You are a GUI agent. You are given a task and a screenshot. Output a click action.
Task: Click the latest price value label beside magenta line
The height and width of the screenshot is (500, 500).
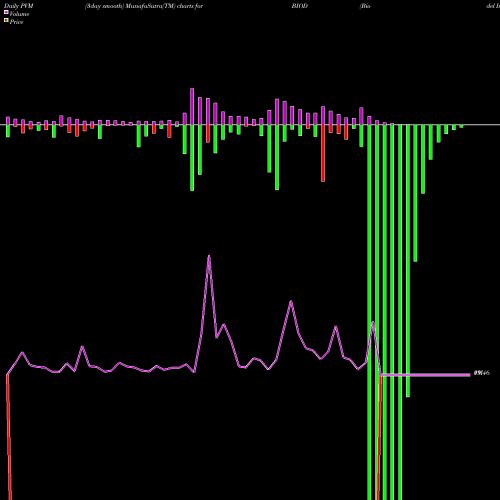coord(482,373)
